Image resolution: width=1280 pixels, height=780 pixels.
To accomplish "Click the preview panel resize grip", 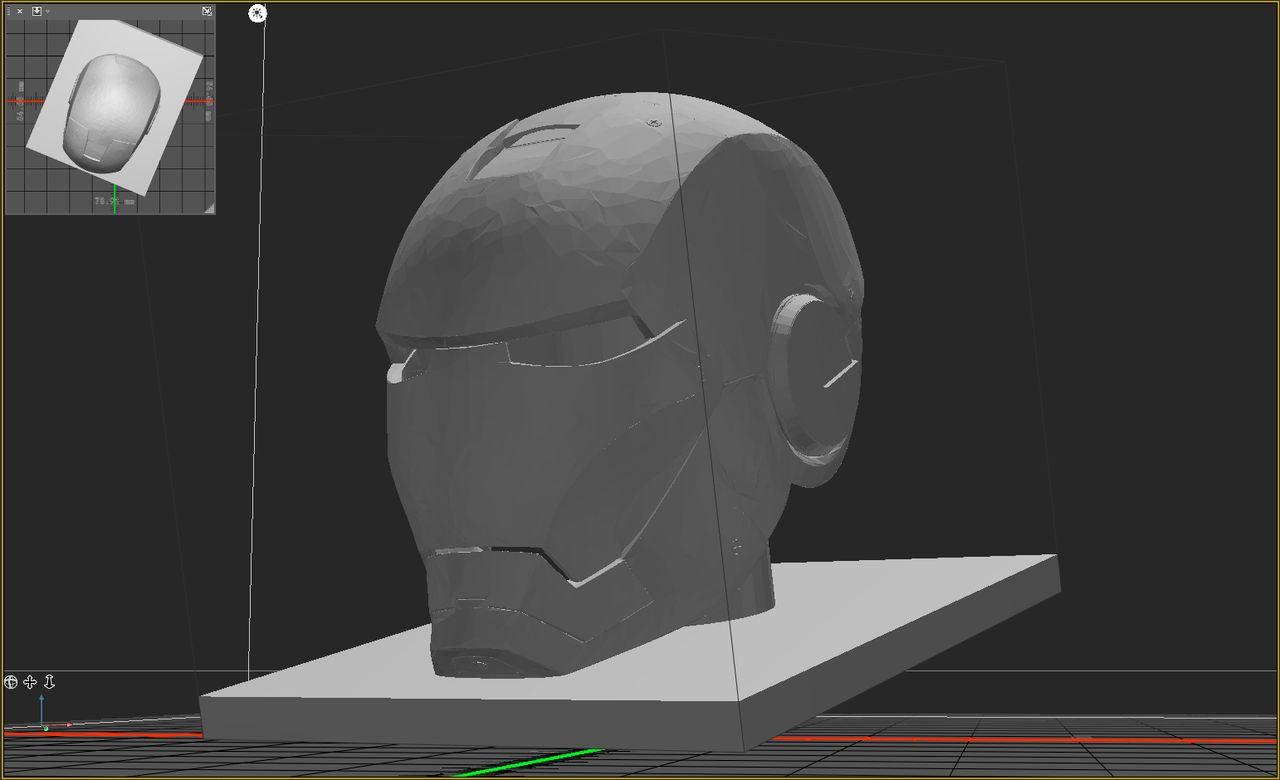I will tap(209, 208).
